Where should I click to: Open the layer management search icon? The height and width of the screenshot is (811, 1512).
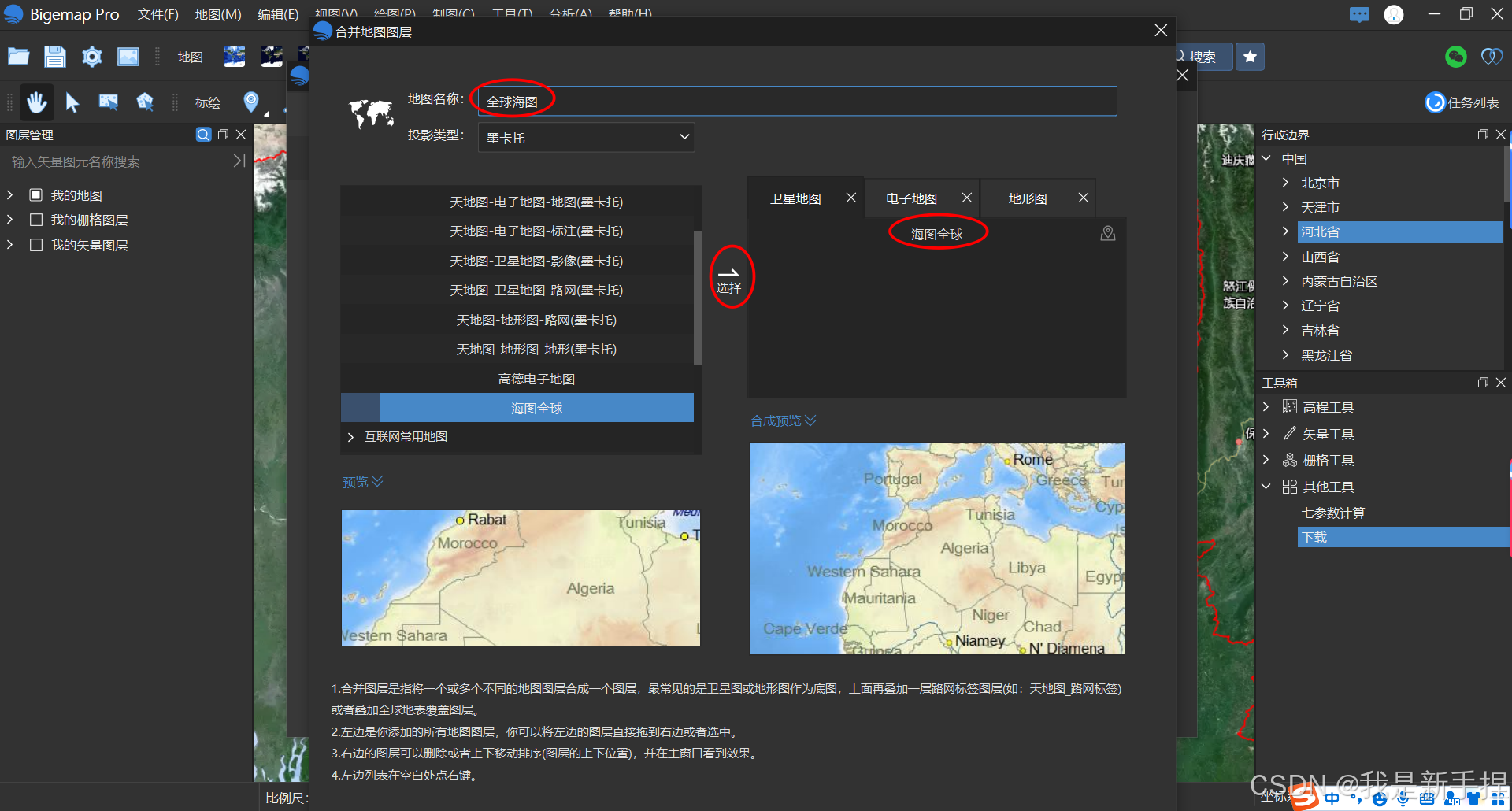point(203,135)
